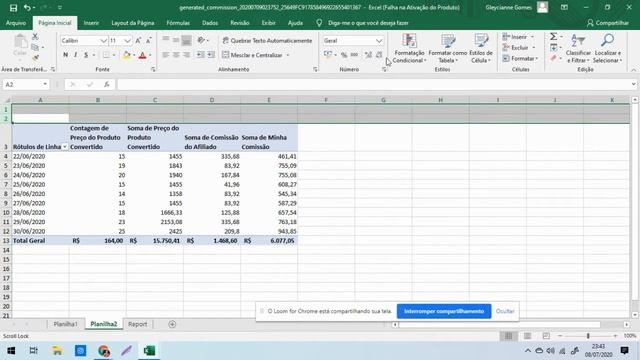The image size is (640, 360).
Task: Increase the indent
Action: (x=211, y=55)
